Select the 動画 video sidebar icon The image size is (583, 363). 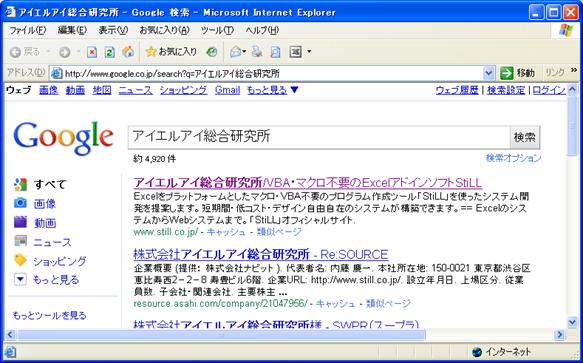coord(20,222)
